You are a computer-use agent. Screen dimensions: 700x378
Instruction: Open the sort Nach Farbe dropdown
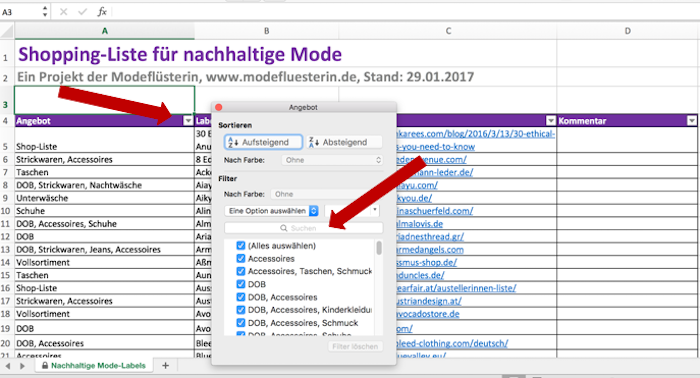coord(332,160)
